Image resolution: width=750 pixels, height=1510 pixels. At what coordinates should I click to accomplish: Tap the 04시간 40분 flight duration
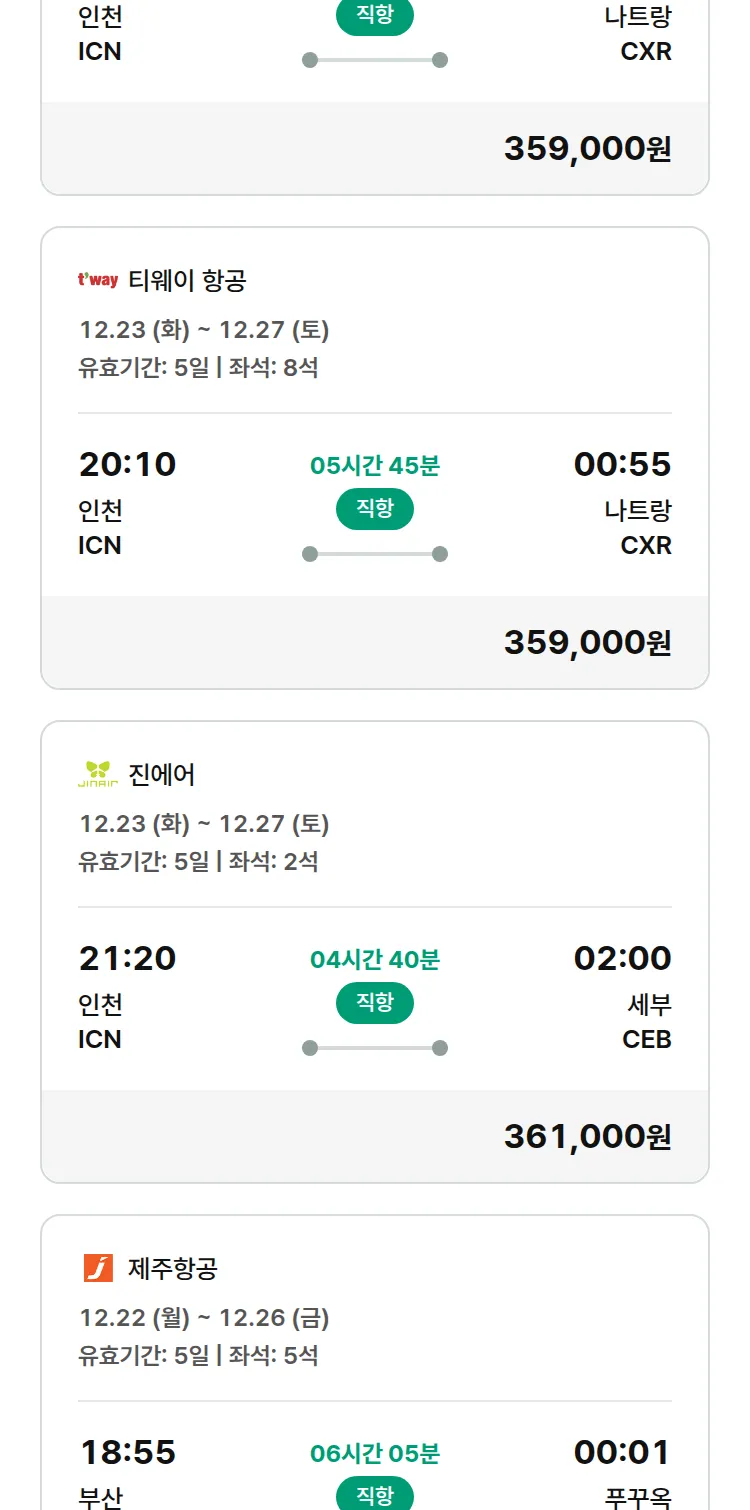(x=375, y=960)
